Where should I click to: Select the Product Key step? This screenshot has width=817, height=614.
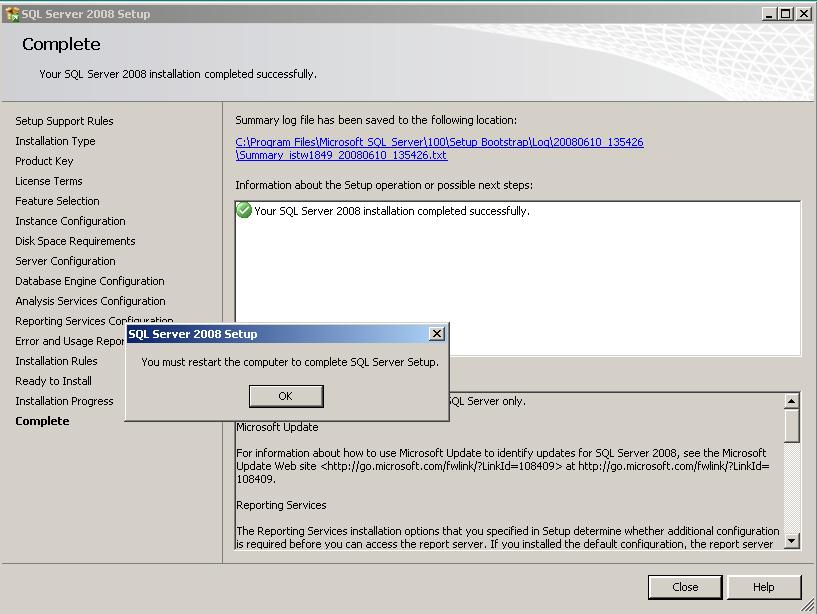click(44, 161)
